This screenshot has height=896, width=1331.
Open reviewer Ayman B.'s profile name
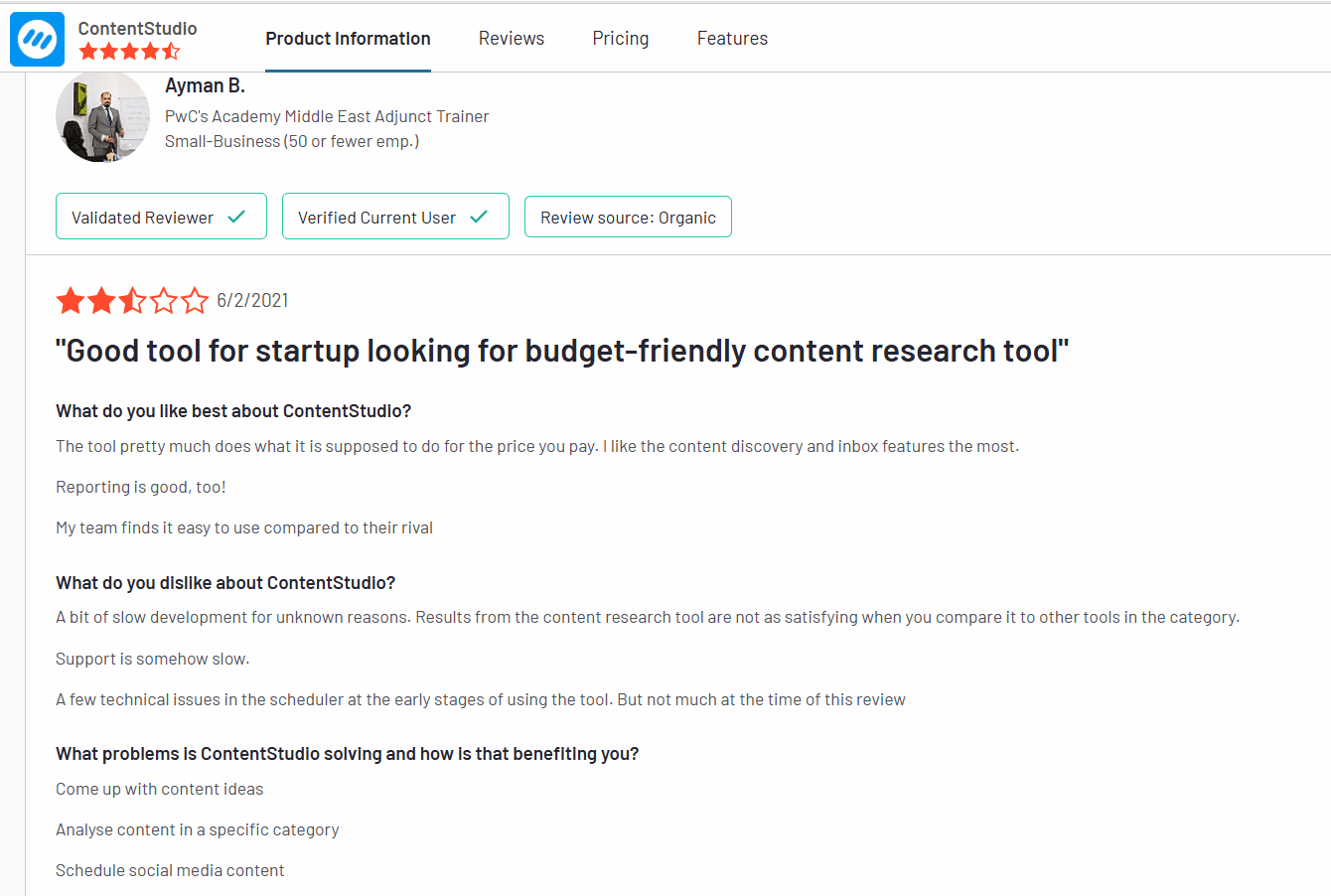205,85
